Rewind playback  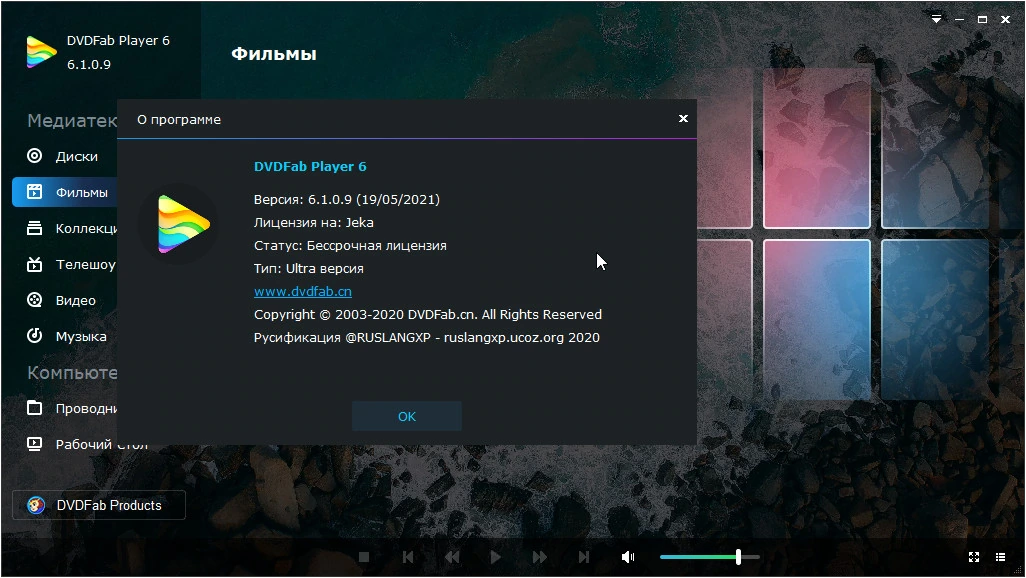(452, 557)
